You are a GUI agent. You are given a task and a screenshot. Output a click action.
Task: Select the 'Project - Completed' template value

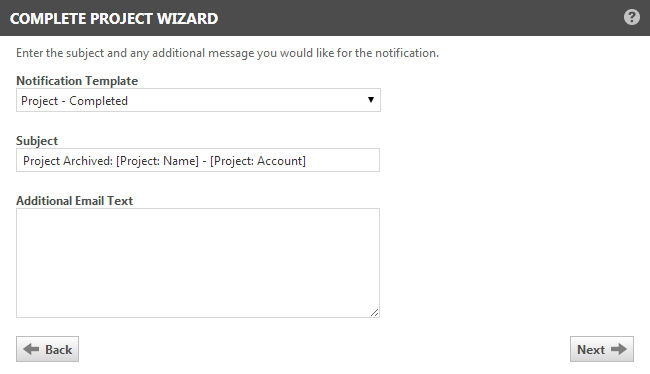tap(75, 101)
